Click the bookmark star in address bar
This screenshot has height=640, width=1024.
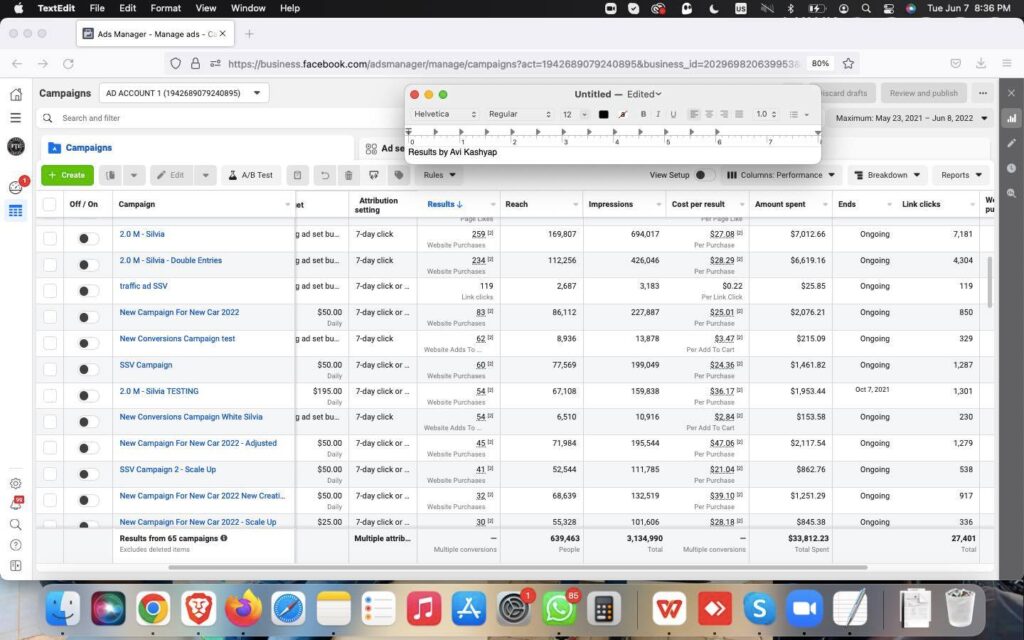pos(848,63)
